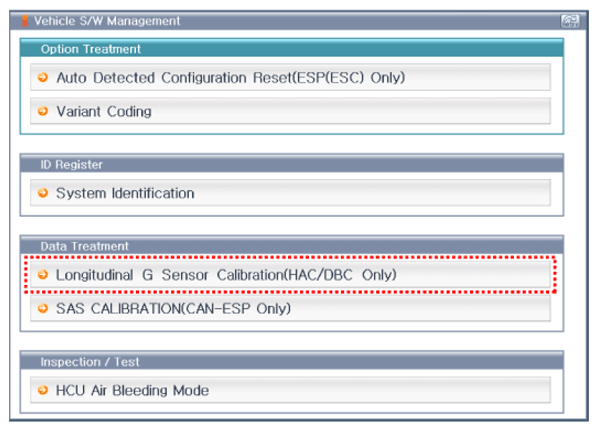Click the orange Vehicle S/W Management title icon

click(x=25, y=21)
